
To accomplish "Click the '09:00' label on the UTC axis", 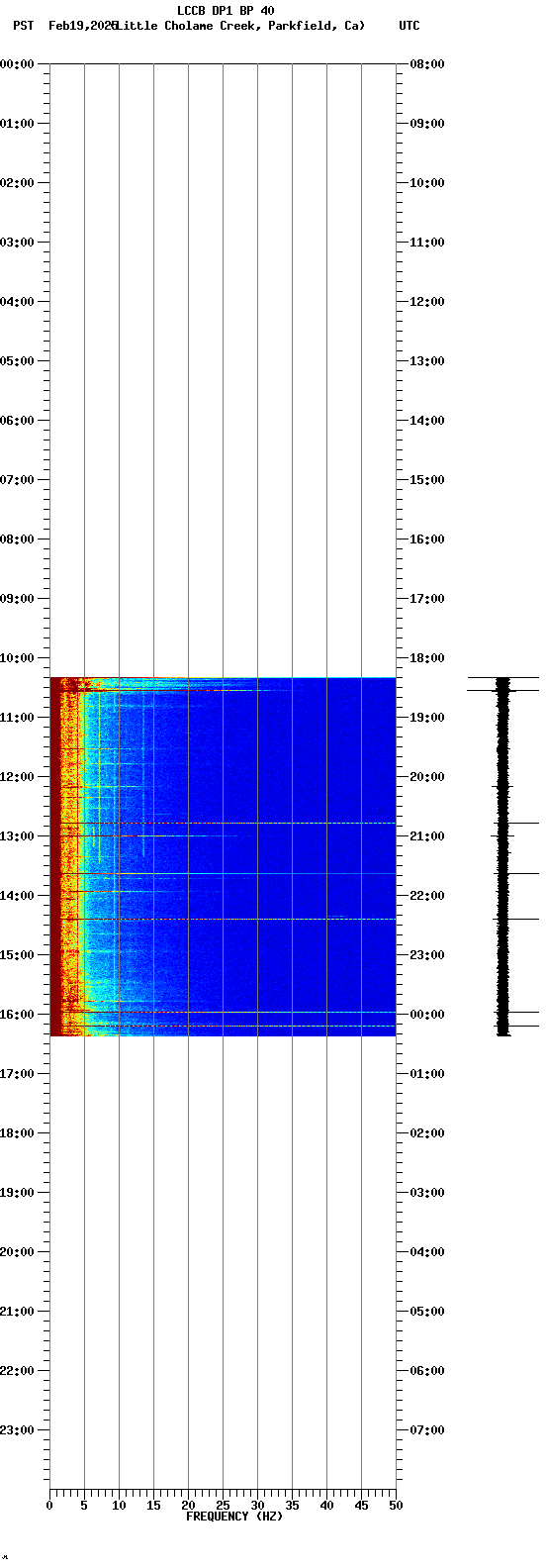I will 427,124.
